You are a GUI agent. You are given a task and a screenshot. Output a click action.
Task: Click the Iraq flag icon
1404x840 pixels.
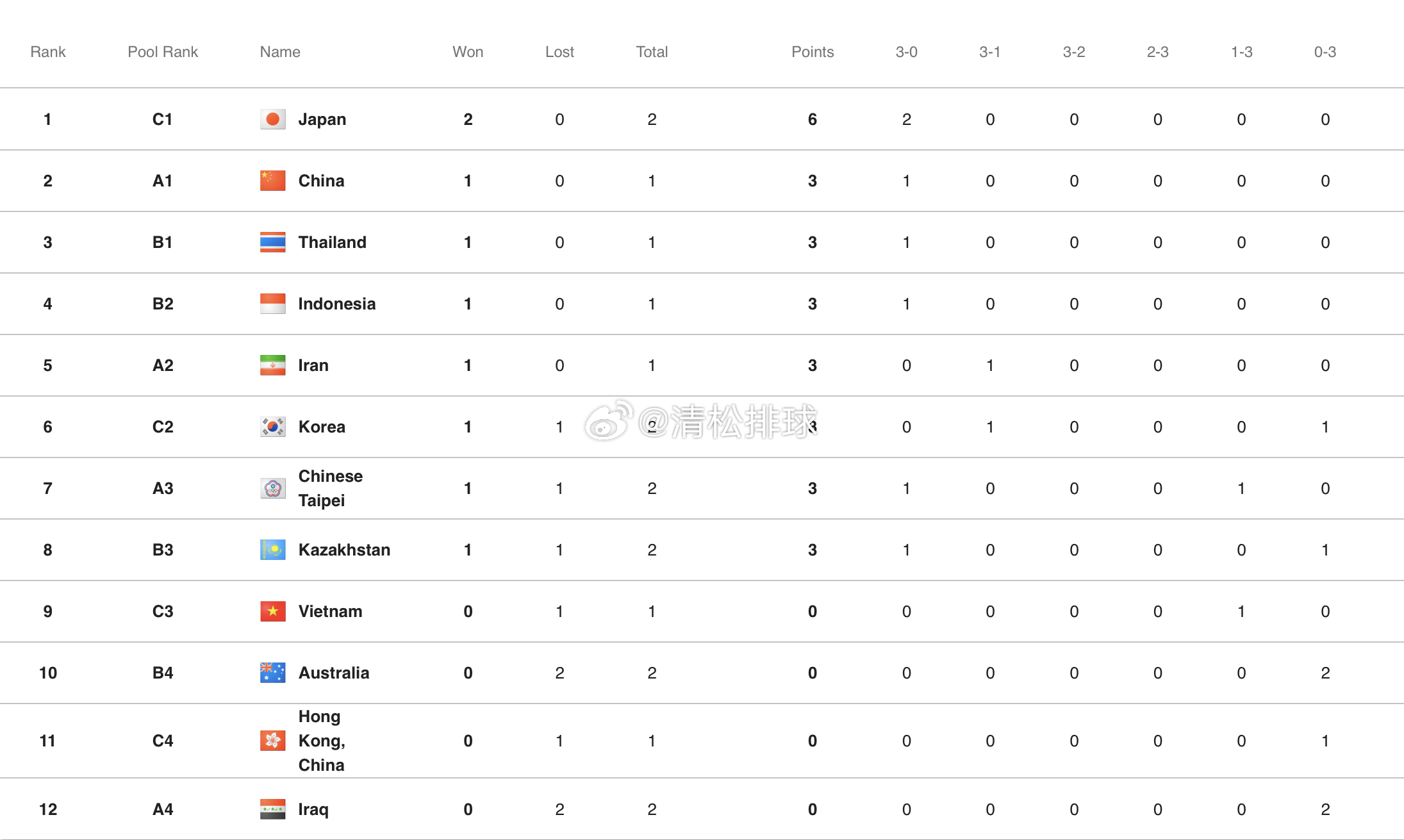(x=272, y=809)
